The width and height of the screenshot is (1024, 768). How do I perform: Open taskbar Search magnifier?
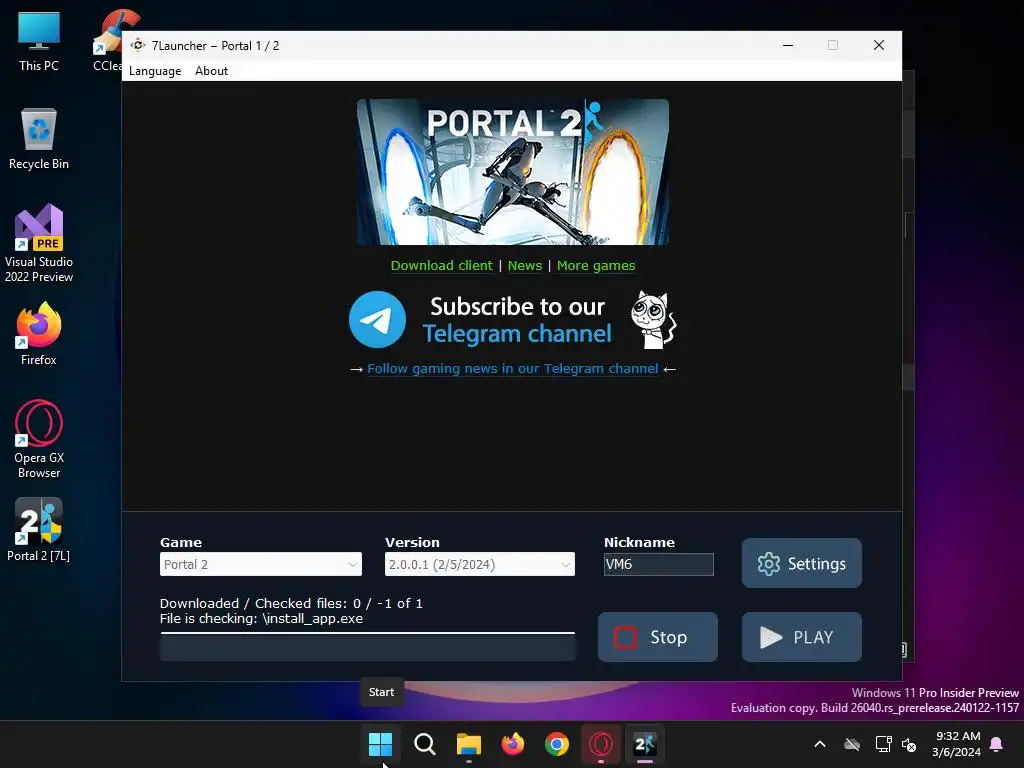pos(424,744)
